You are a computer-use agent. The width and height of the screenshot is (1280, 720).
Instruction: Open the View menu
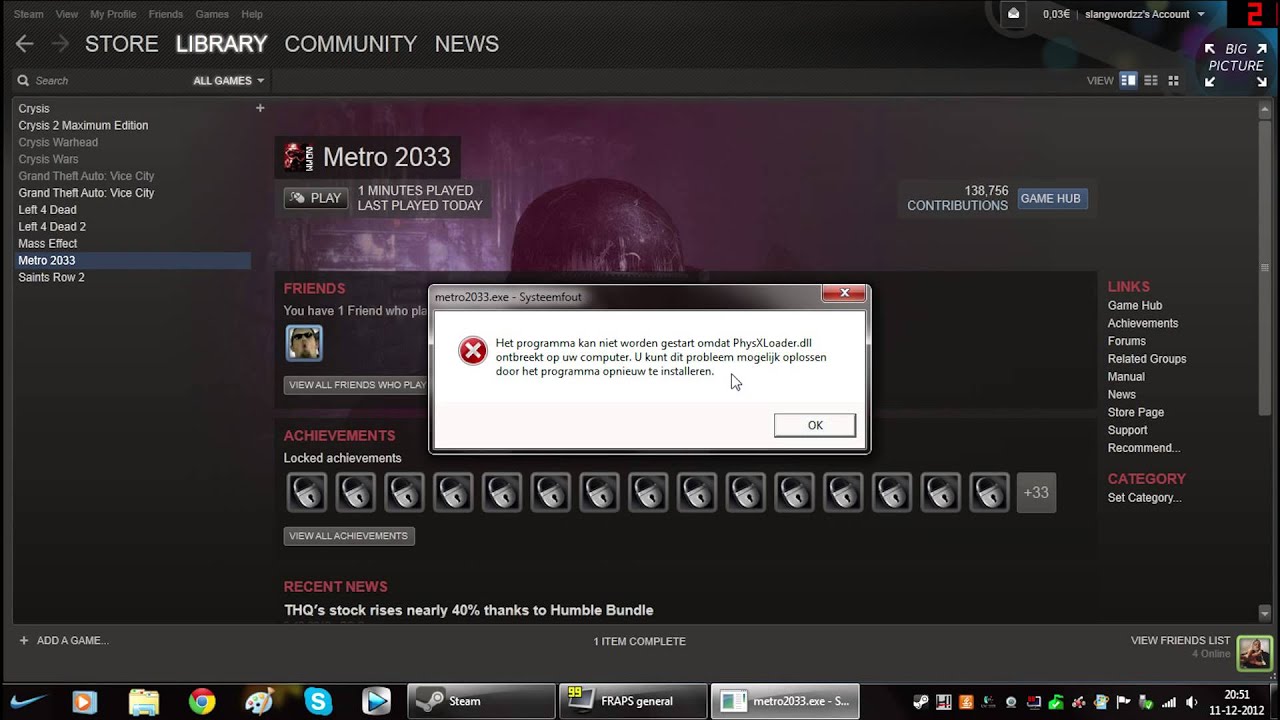(x=67, y=14)
